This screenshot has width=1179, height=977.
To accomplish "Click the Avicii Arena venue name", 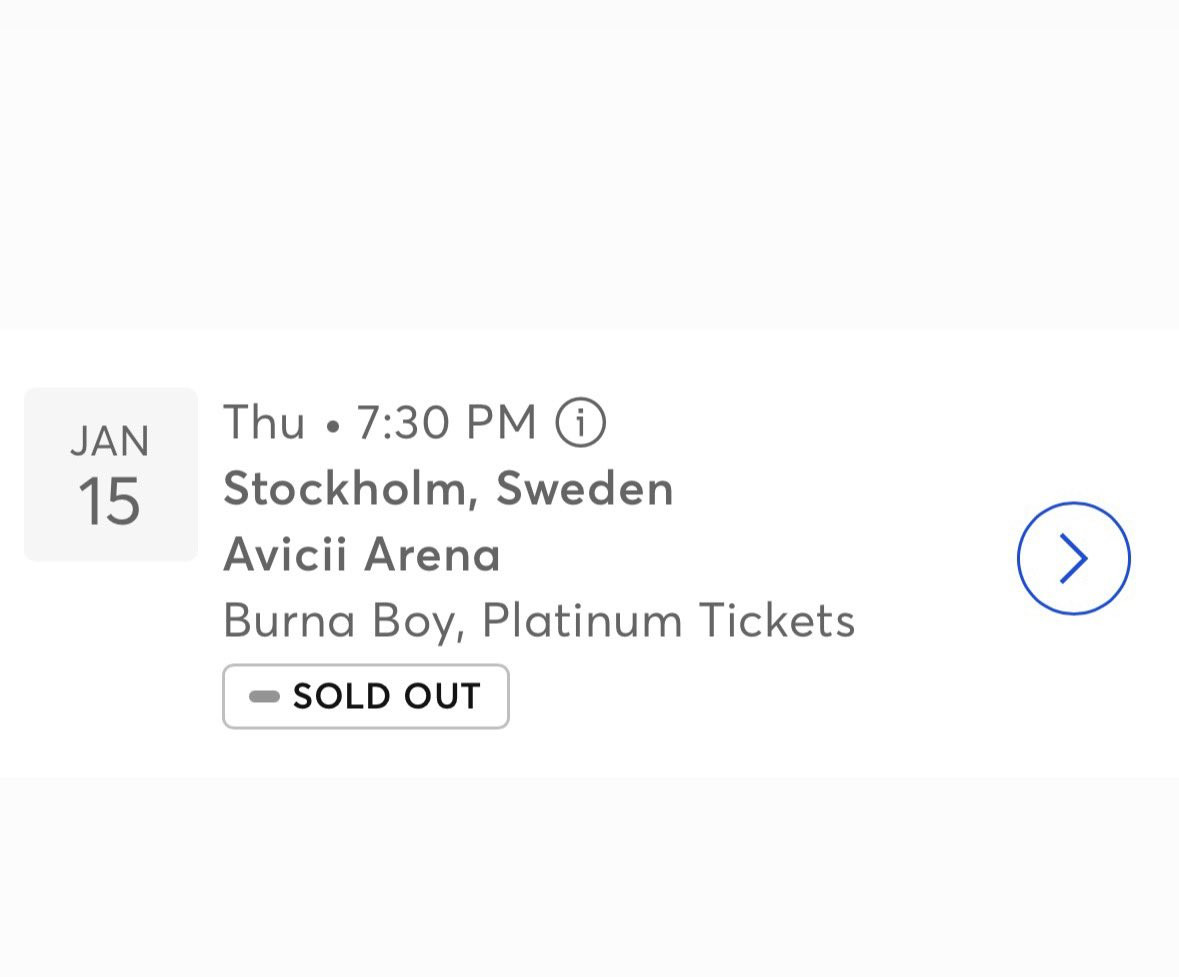I will click(361, 554).
